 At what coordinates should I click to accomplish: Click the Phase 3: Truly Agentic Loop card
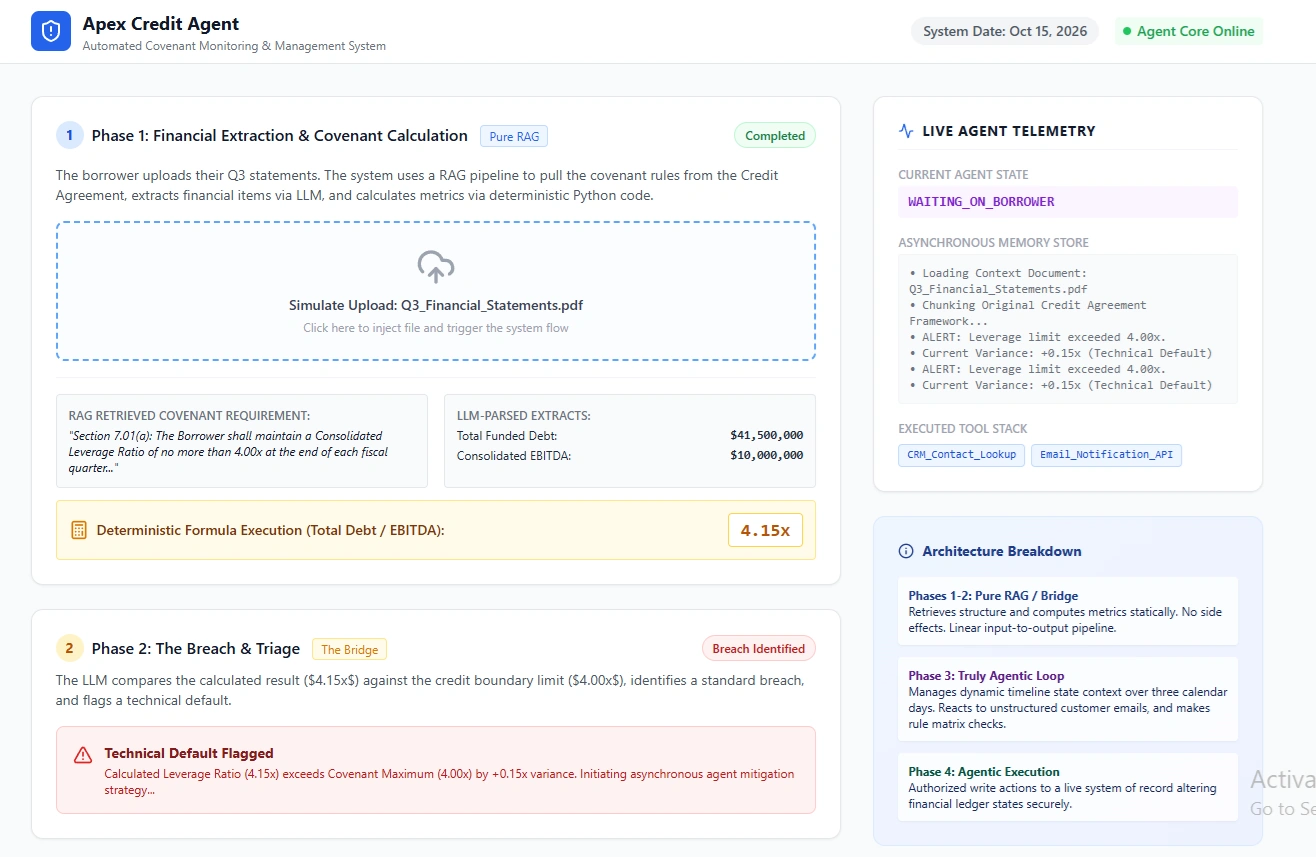coord(1068,699)
